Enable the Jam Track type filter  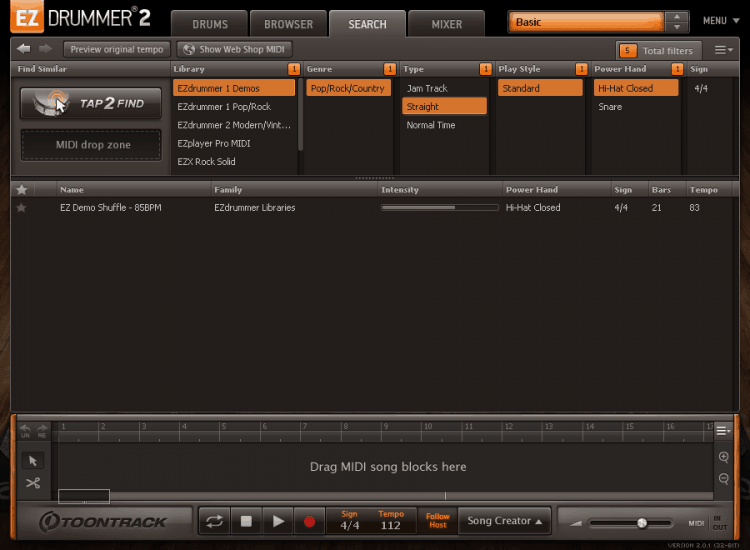pos(444,88)
